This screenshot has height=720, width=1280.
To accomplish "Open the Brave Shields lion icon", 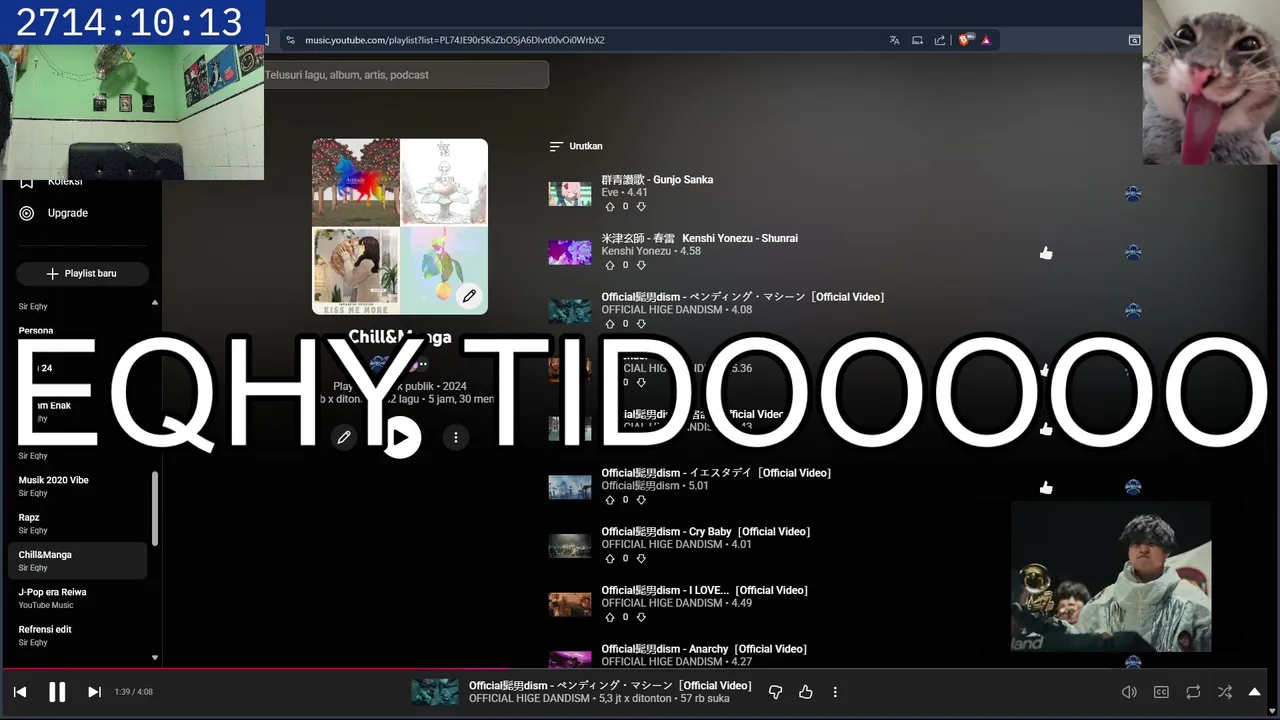I will pos(965,40).
